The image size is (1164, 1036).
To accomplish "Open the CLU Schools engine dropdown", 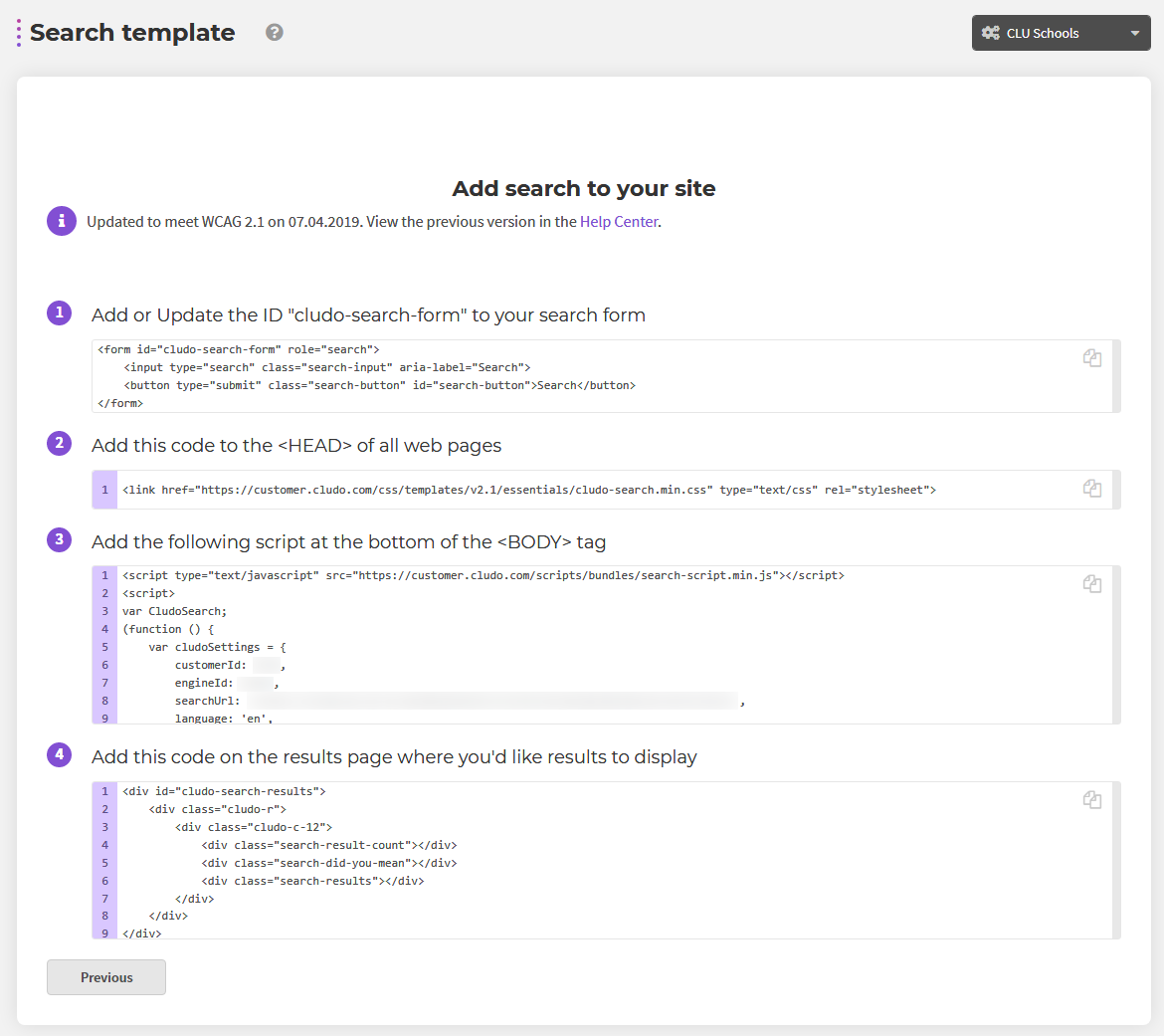I will coord(1061,33).
